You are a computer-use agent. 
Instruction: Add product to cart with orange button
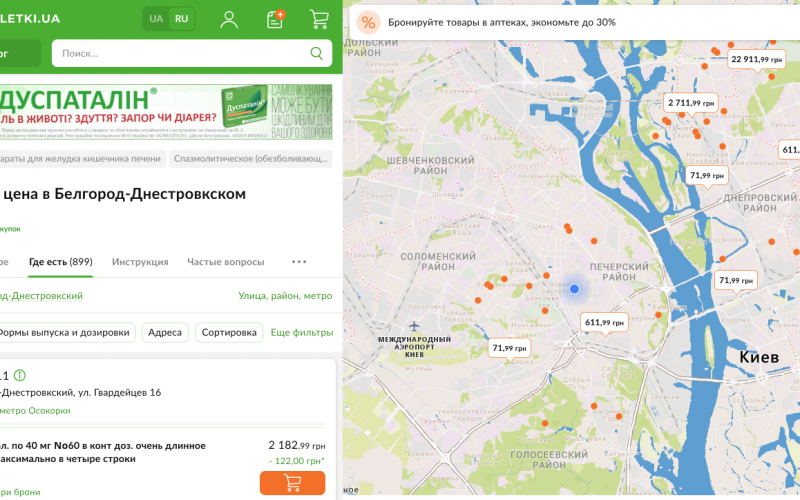(x=292, y=483)
